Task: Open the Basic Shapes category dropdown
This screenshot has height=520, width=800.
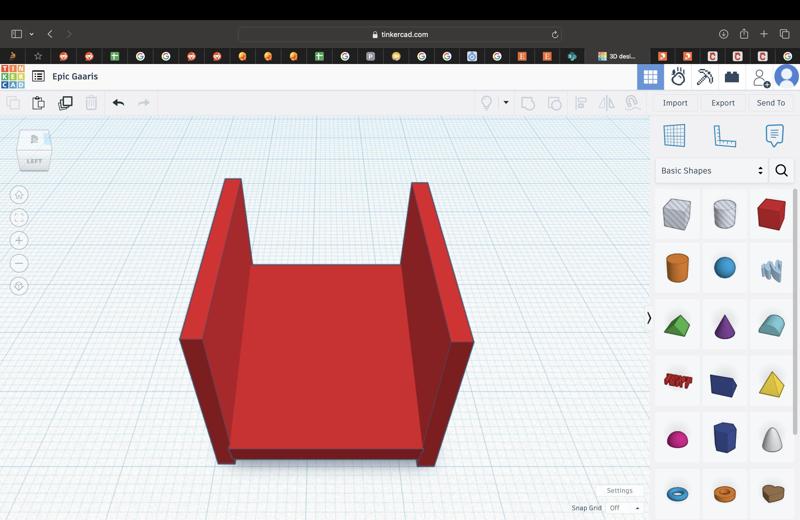Action: (711, 171)
